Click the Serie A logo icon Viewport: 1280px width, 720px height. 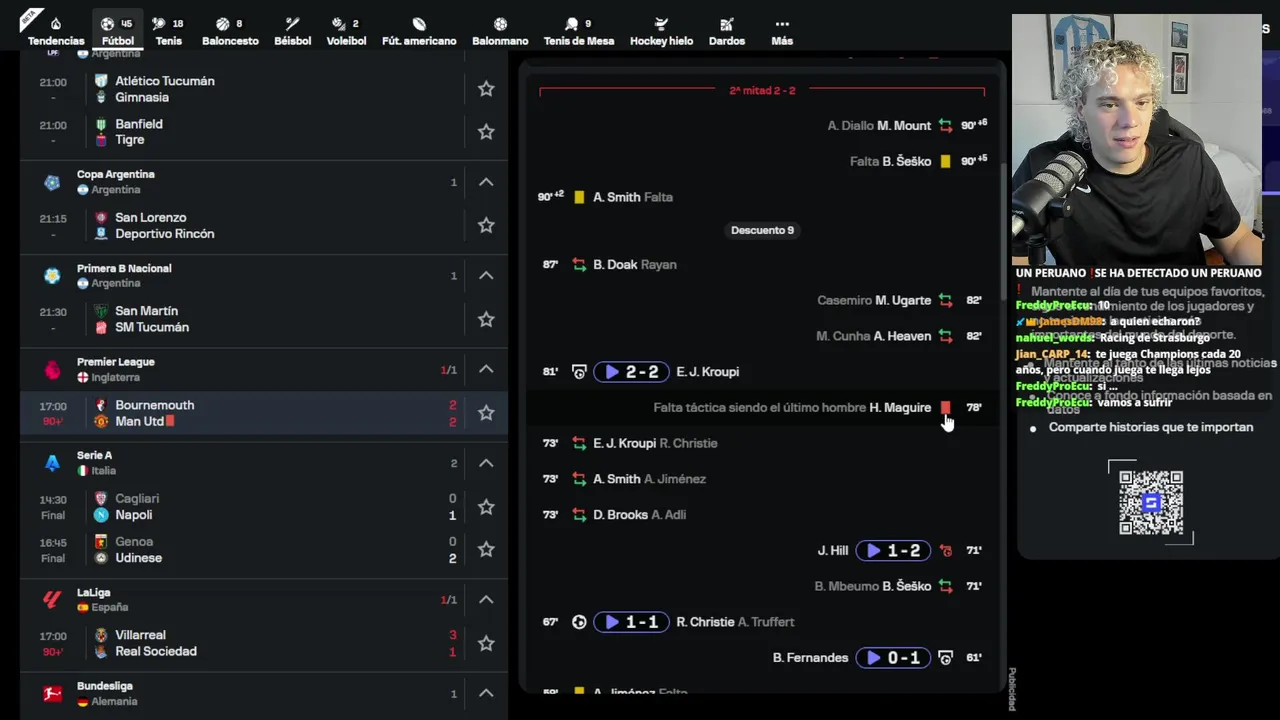(52, 463)
